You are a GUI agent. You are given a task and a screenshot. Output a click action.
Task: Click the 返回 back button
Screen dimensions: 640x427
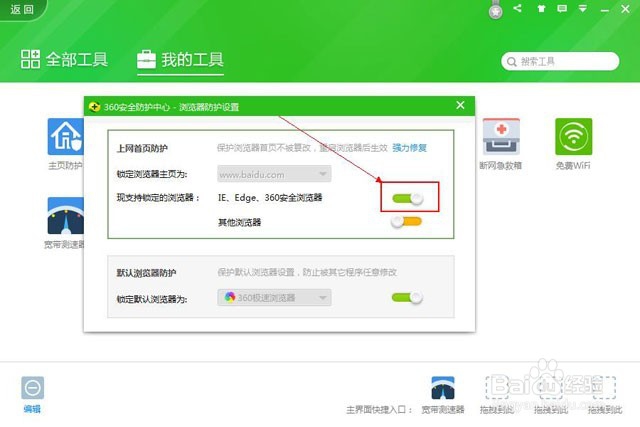[22, 9]
